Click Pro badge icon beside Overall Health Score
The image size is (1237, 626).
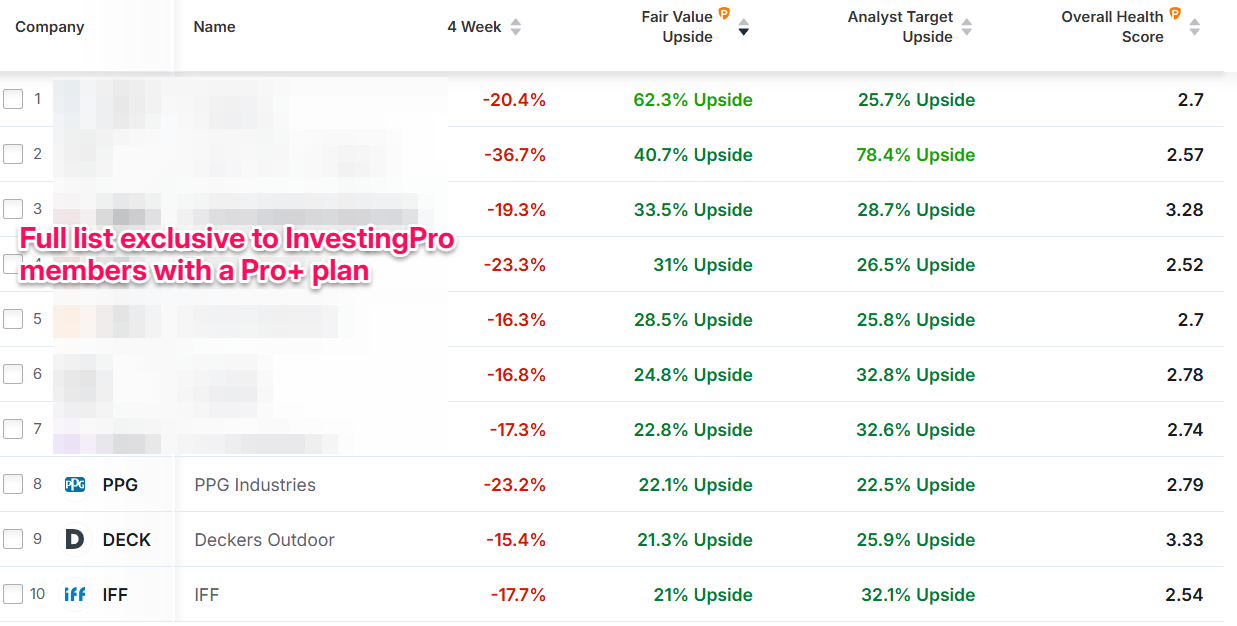coord(1175,14)
